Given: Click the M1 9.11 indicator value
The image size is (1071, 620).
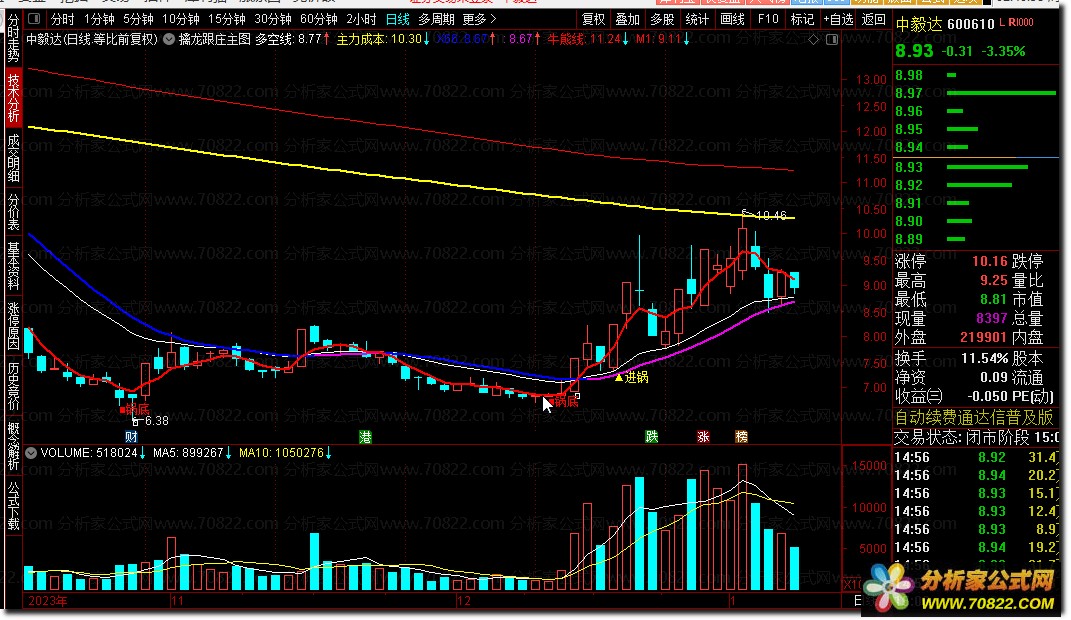Looking at the screenshot, I should (x=663, y=40).
